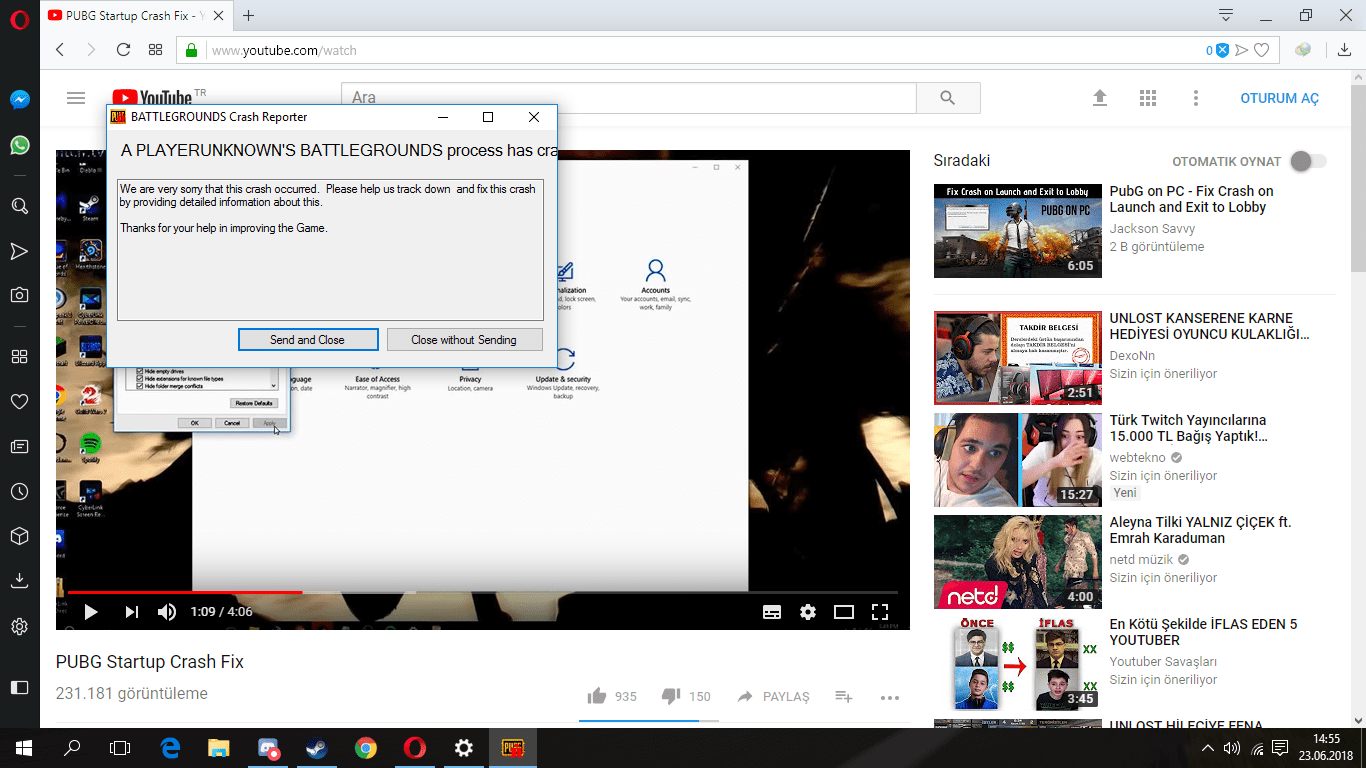Image resolution: width=1366 pixels, height=768 pixels.
Task: Show hidden system tray icons
Action: tap(1208, 748)
